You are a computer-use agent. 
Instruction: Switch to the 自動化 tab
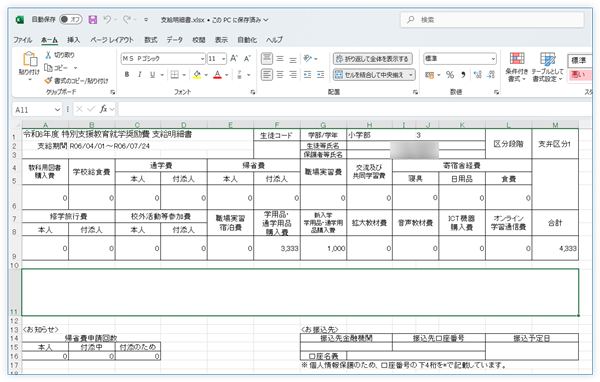tap(247, 40)
